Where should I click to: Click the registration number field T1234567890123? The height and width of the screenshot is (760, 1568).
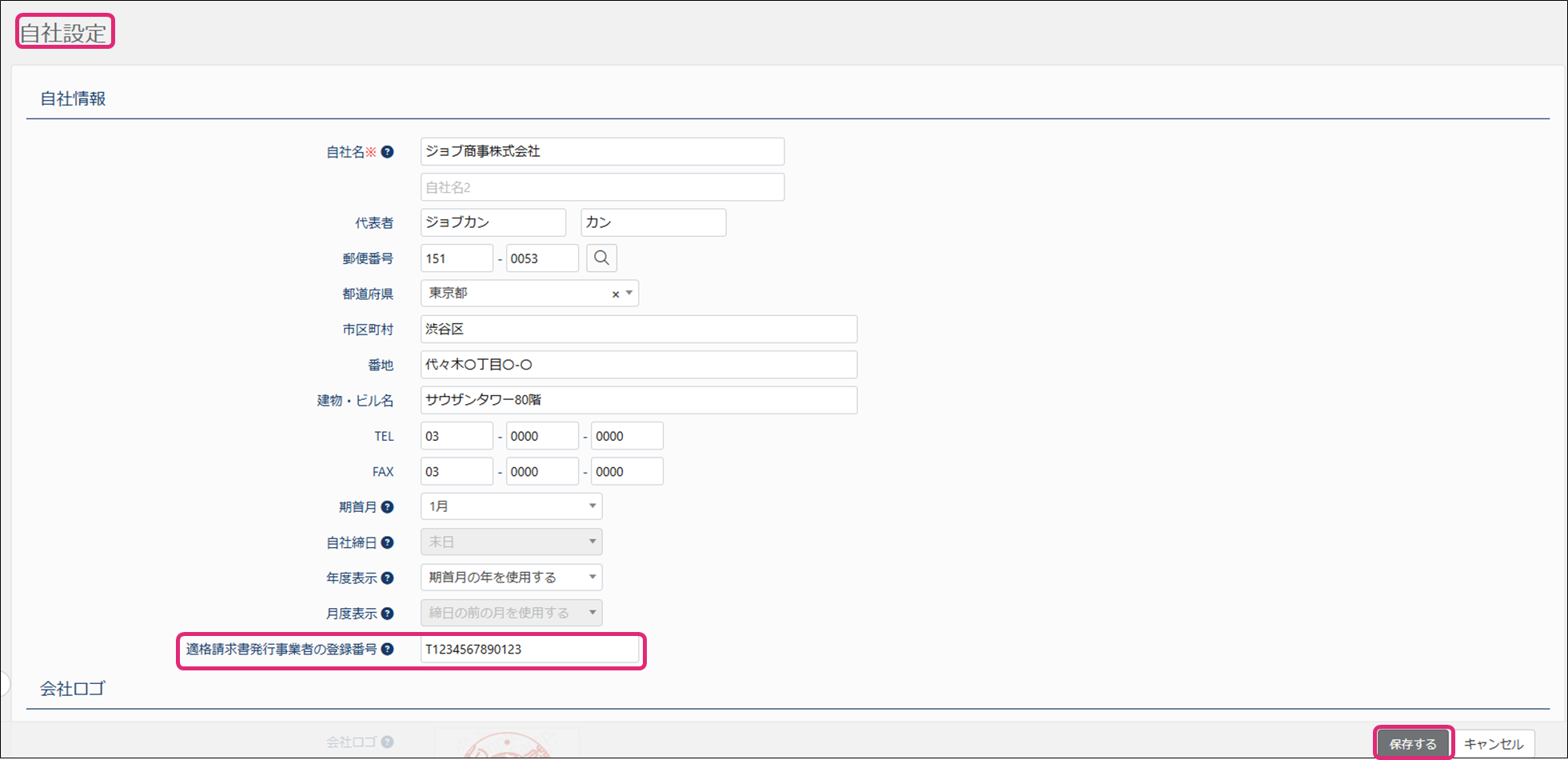tap(529, 649)
